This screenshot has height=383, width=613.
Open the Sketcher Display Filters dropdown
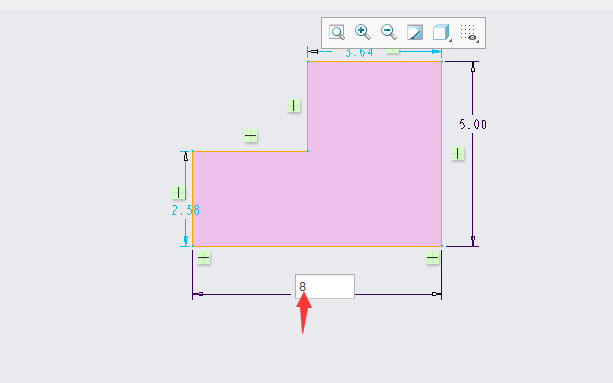[469, 32]
